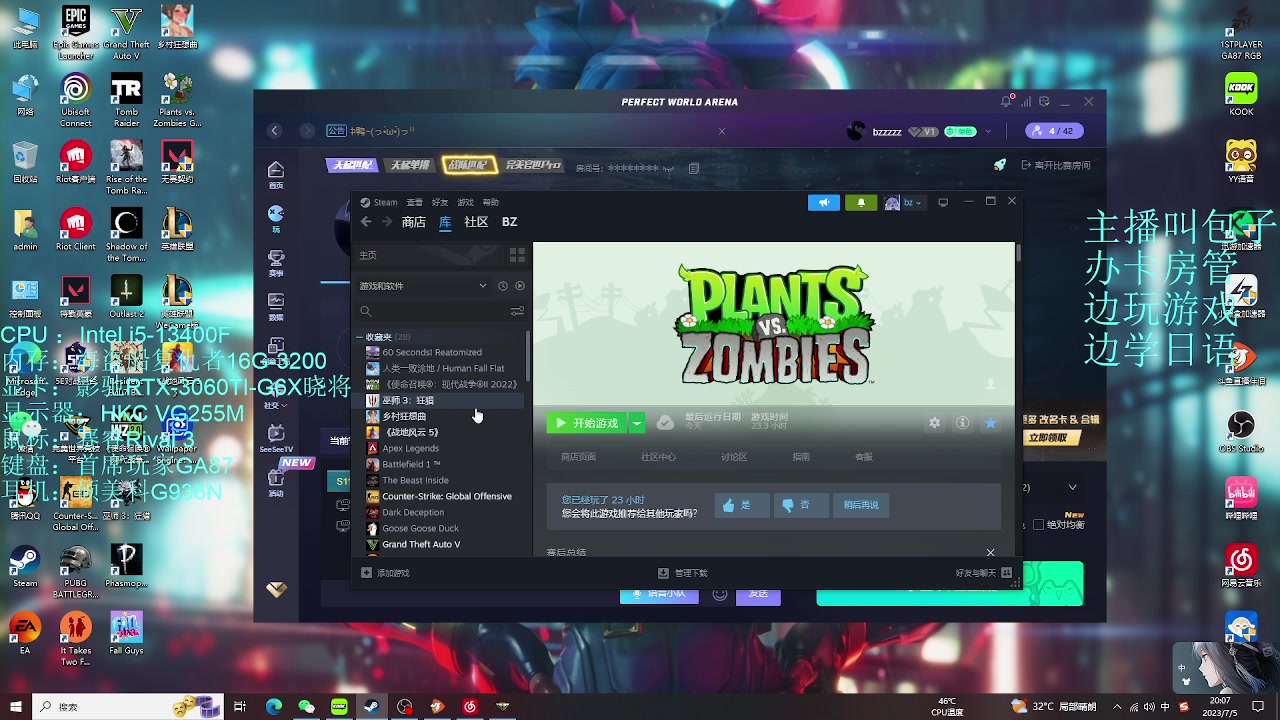The image size is (1280, 720).
Task: Open the 指南 link
Action: tap(801, 457)
